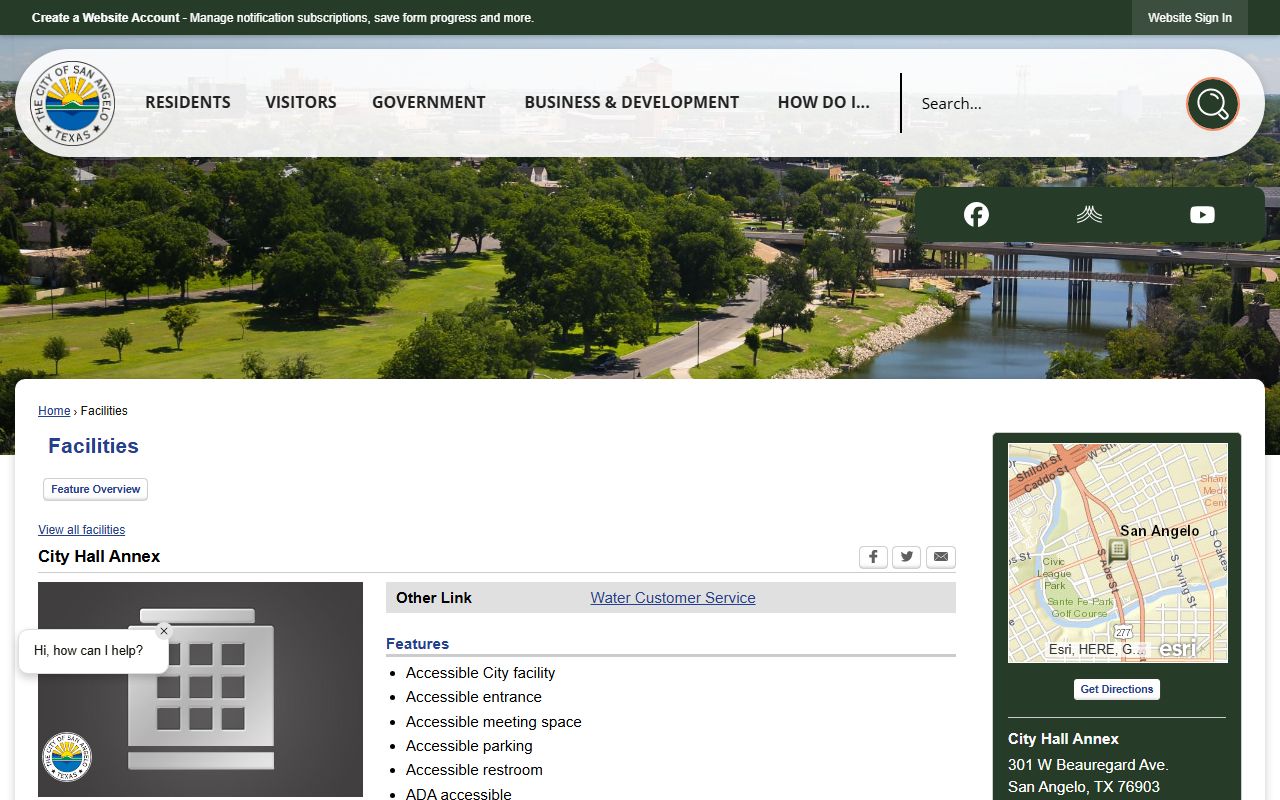Open the Residents menu
Screen dimensions: 1280x800
188,102
